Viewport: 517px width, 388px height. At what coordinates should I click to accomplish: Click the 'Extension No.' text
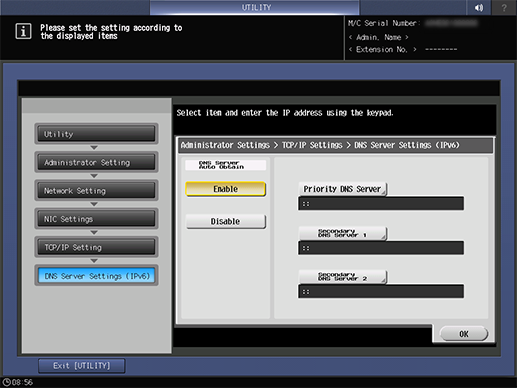pyautogui.click(x=382, y=49)
